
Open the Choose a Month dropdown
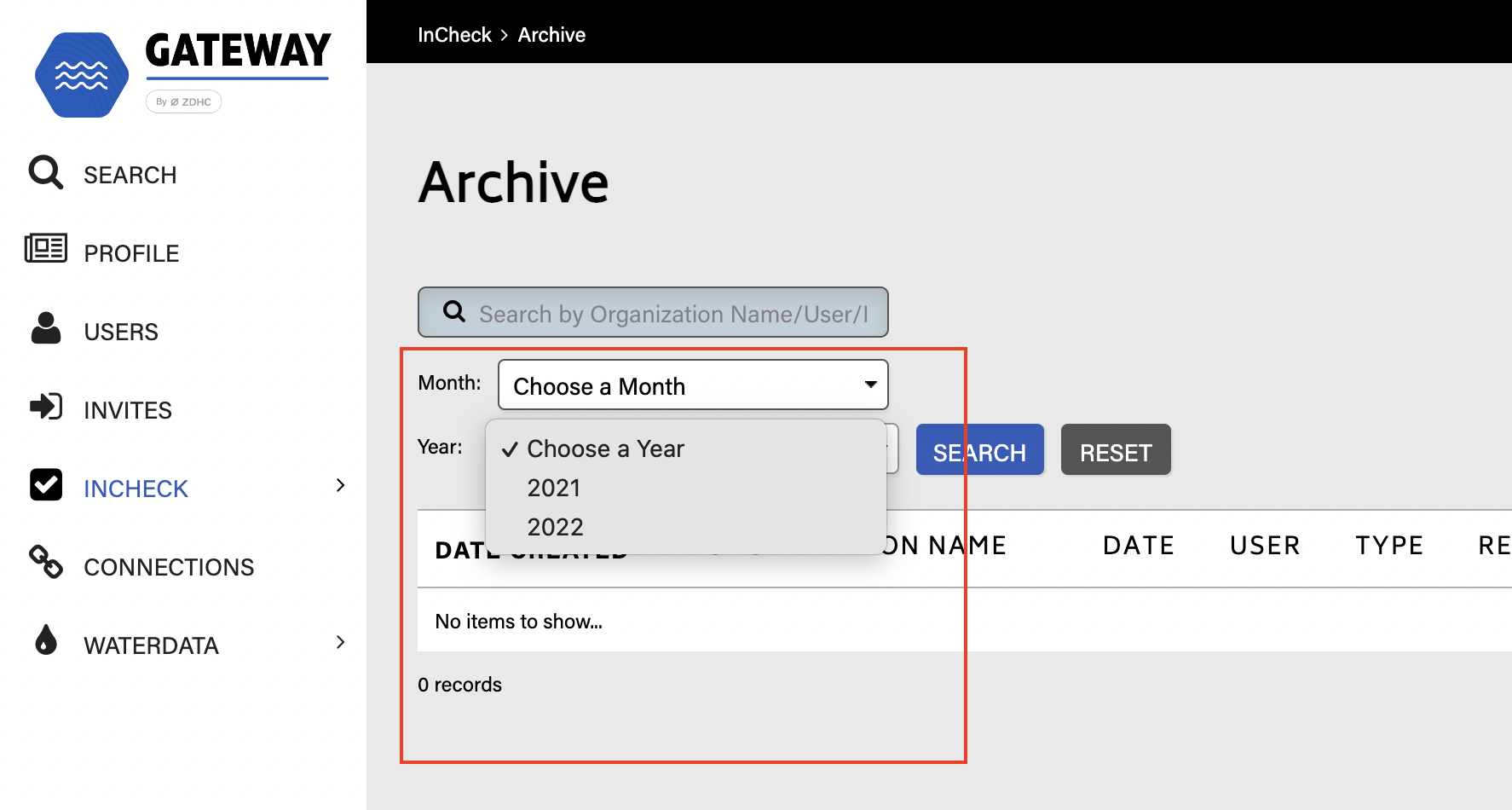pyautogui.click(x=692, y=385)
